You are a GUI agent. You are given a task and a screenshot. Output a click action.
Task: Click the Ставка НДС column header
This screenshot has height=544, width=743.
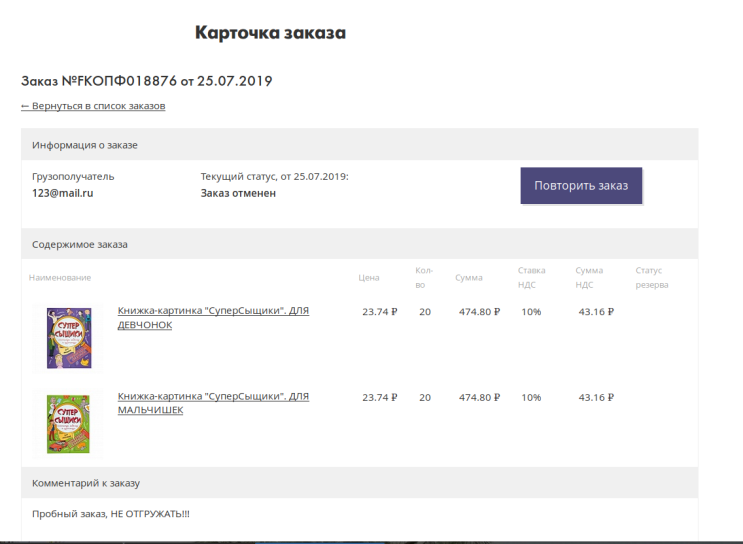pyautogui.click(x=531, y=278)
